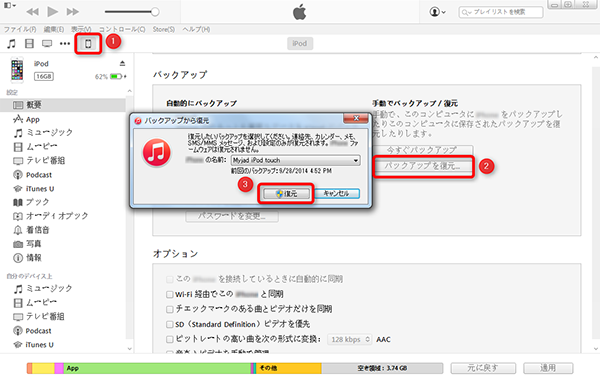The height and width of the screenshot is (383, 600).
Task: Open the More (three dots) library menu
Action: 65,44
